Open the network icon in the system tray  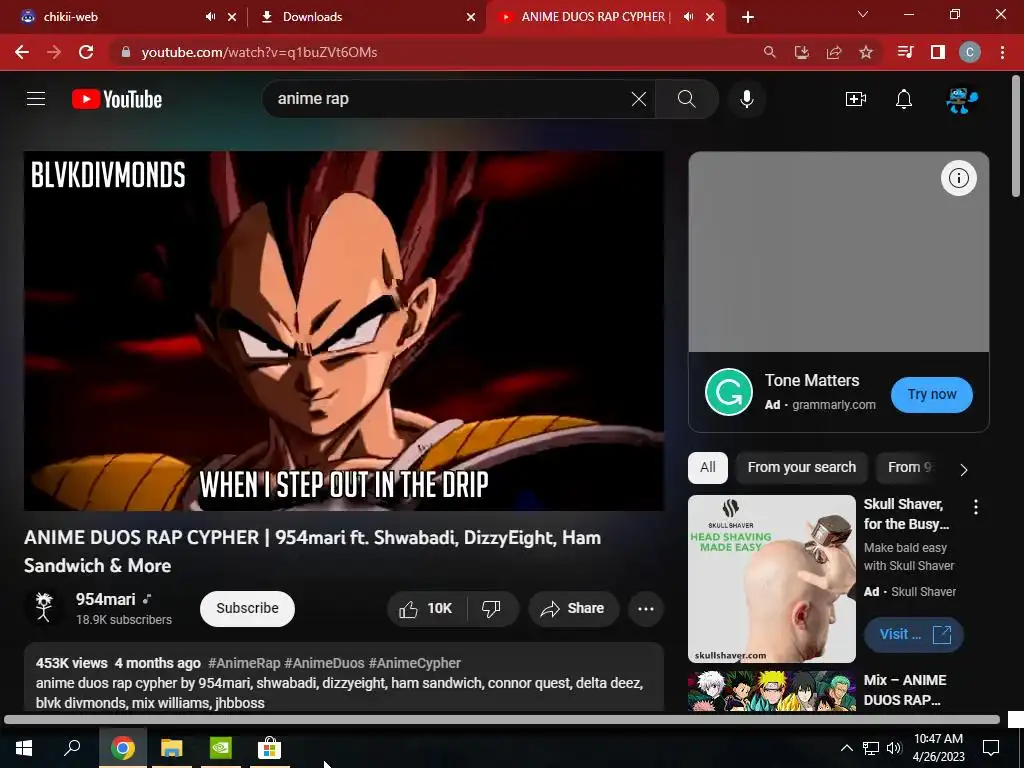coord(870,748)
